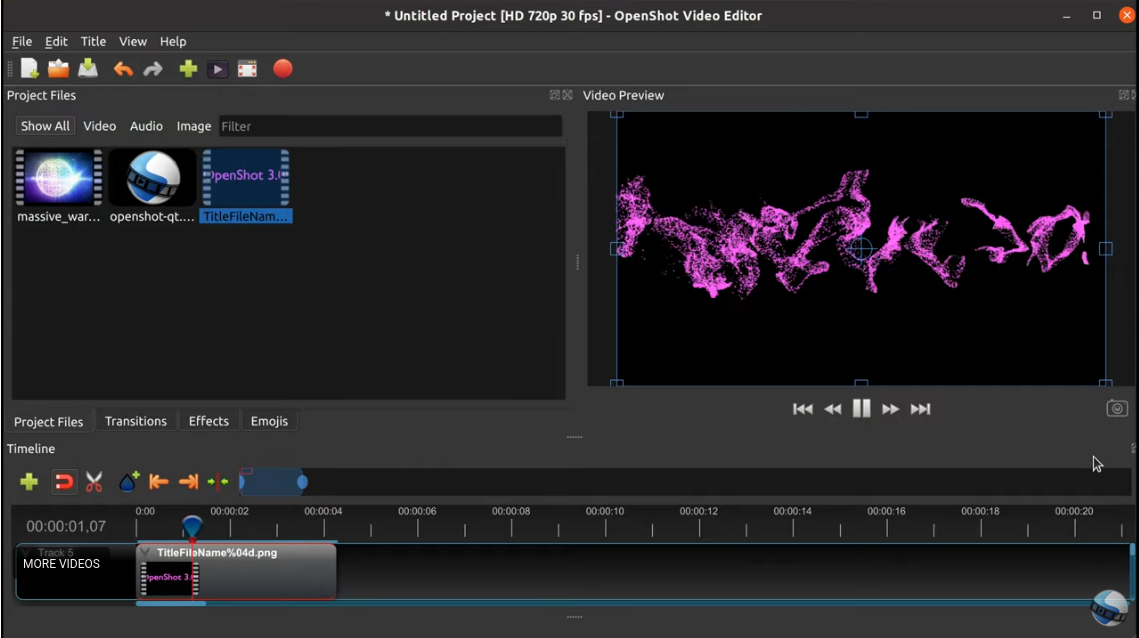Screen dimensions: 1139x638
Task: Open the Title menu
Action: pyautogui.click(x=93, y=41)
